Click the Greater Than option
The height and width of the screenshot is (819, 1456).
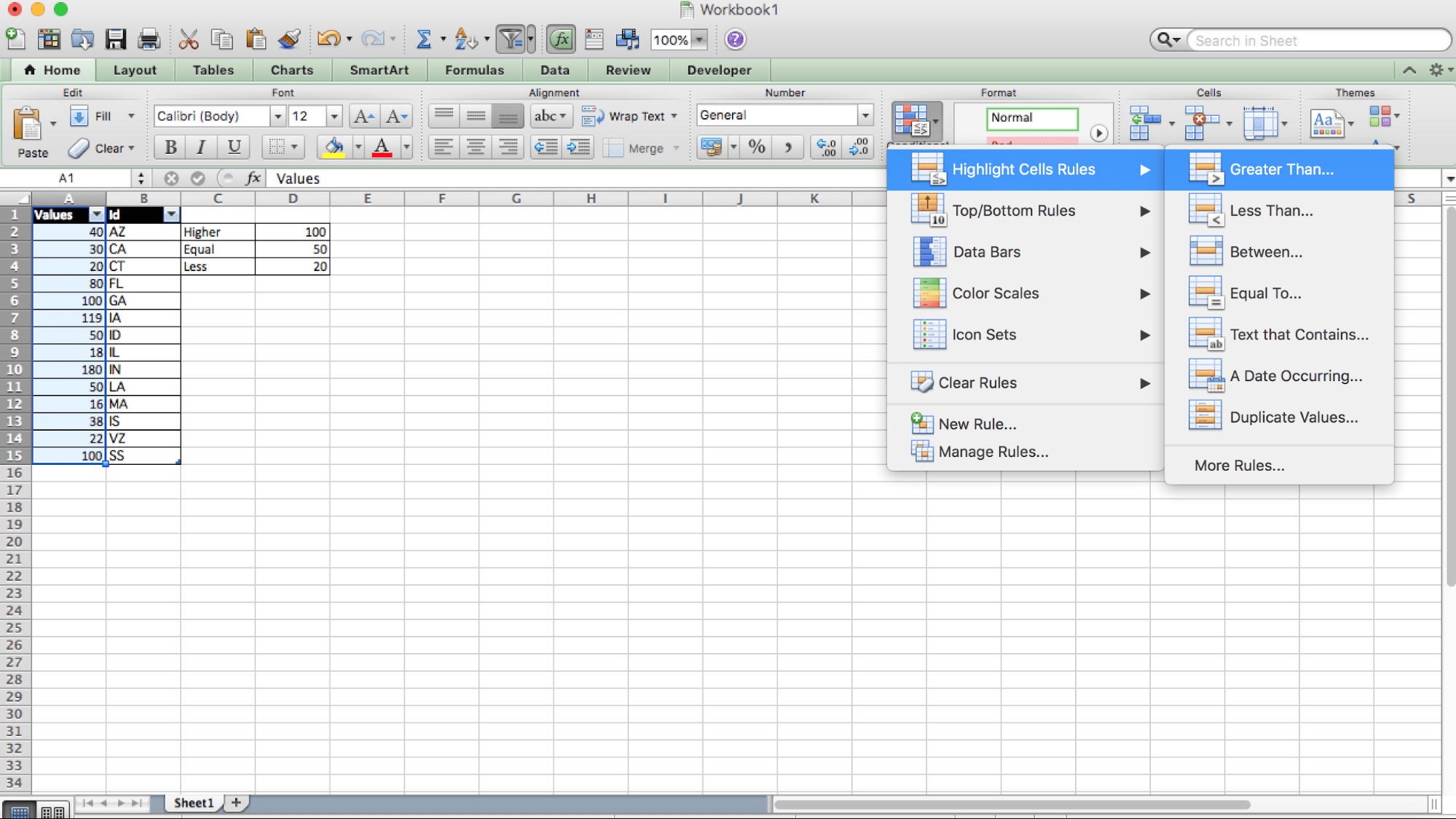(1282, 168)
